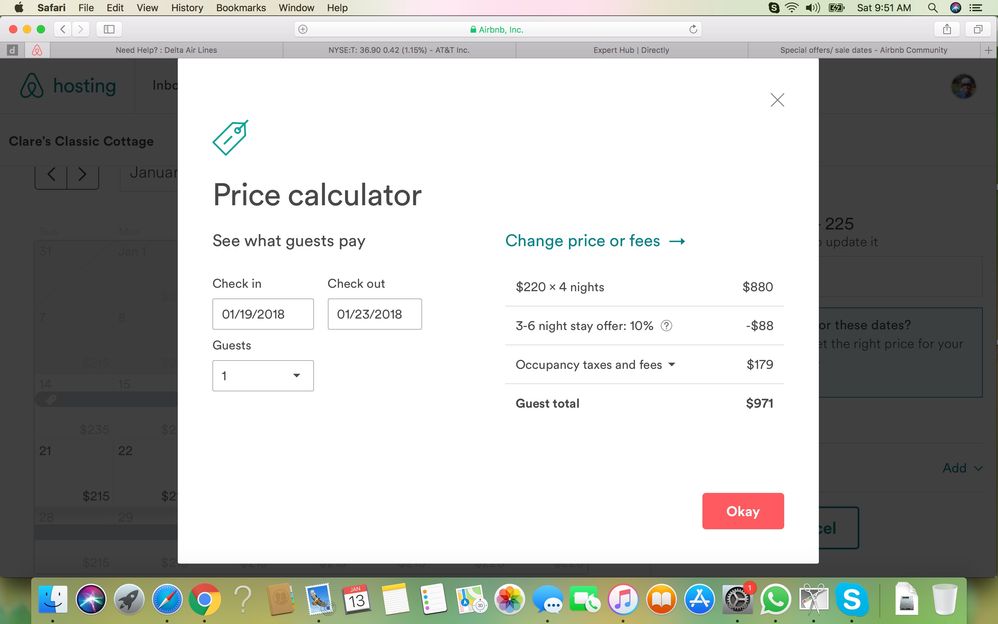
Task: Open WhatsApp from the dock
Action: point(775,599)
